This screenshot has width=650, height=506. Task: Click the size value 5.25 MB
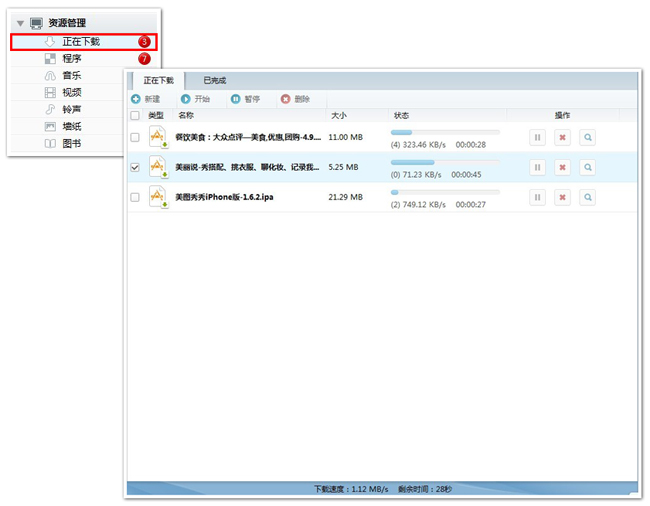tap(343, 167)
